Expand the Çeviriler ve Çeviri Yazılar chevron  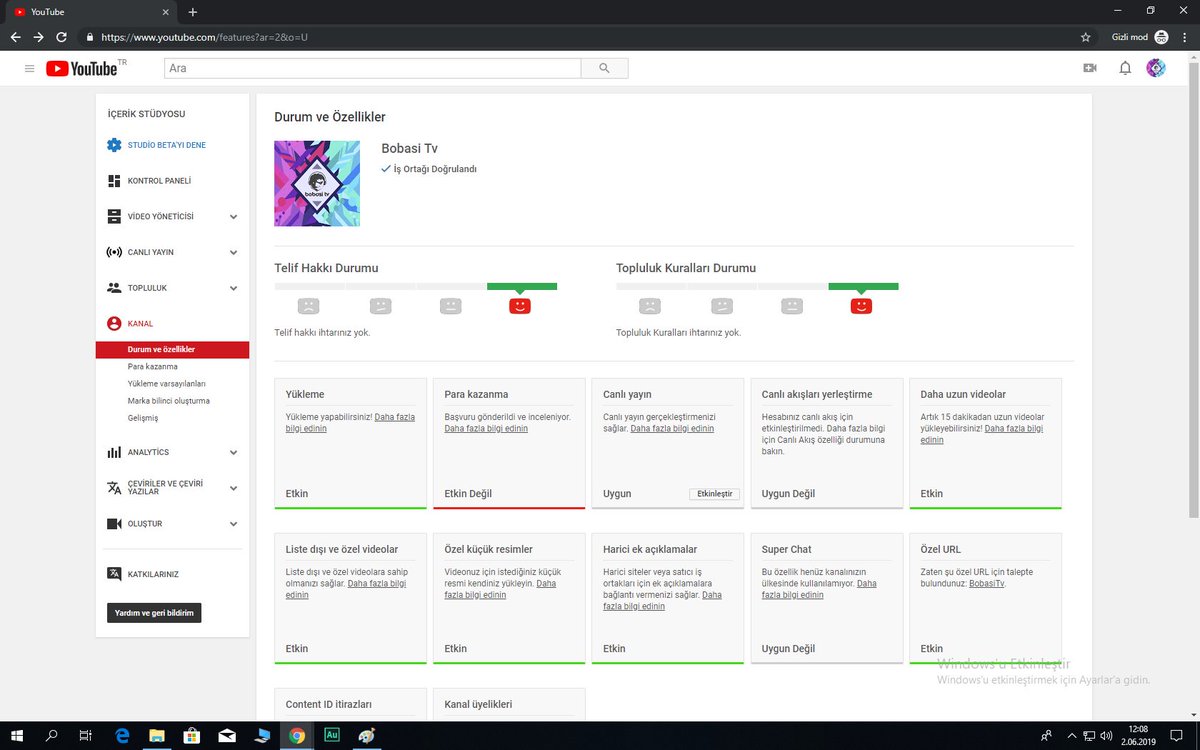[233, 488]
